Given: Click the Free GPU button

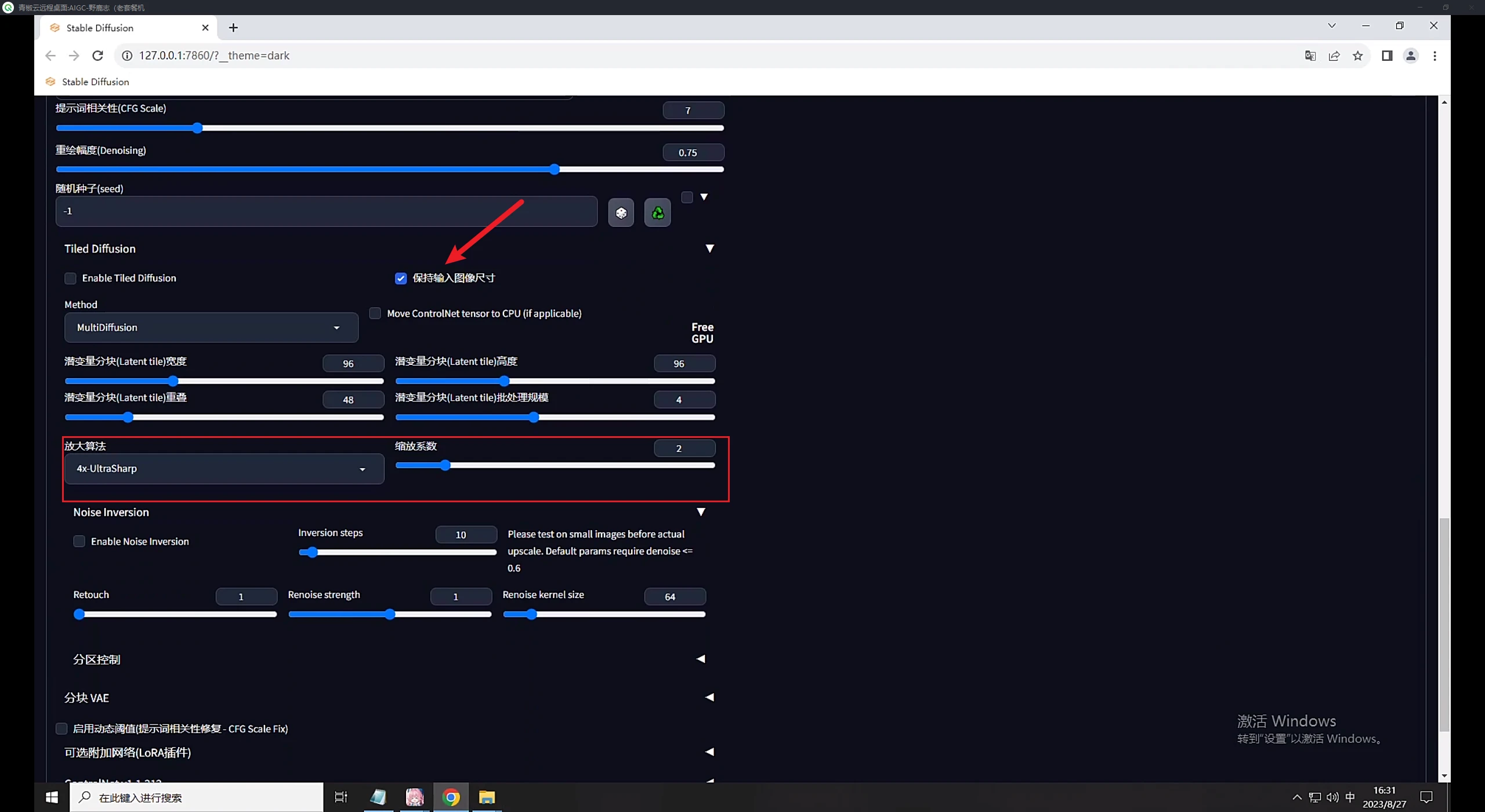Looking at the screenshot, I should (x=702, y=333).
